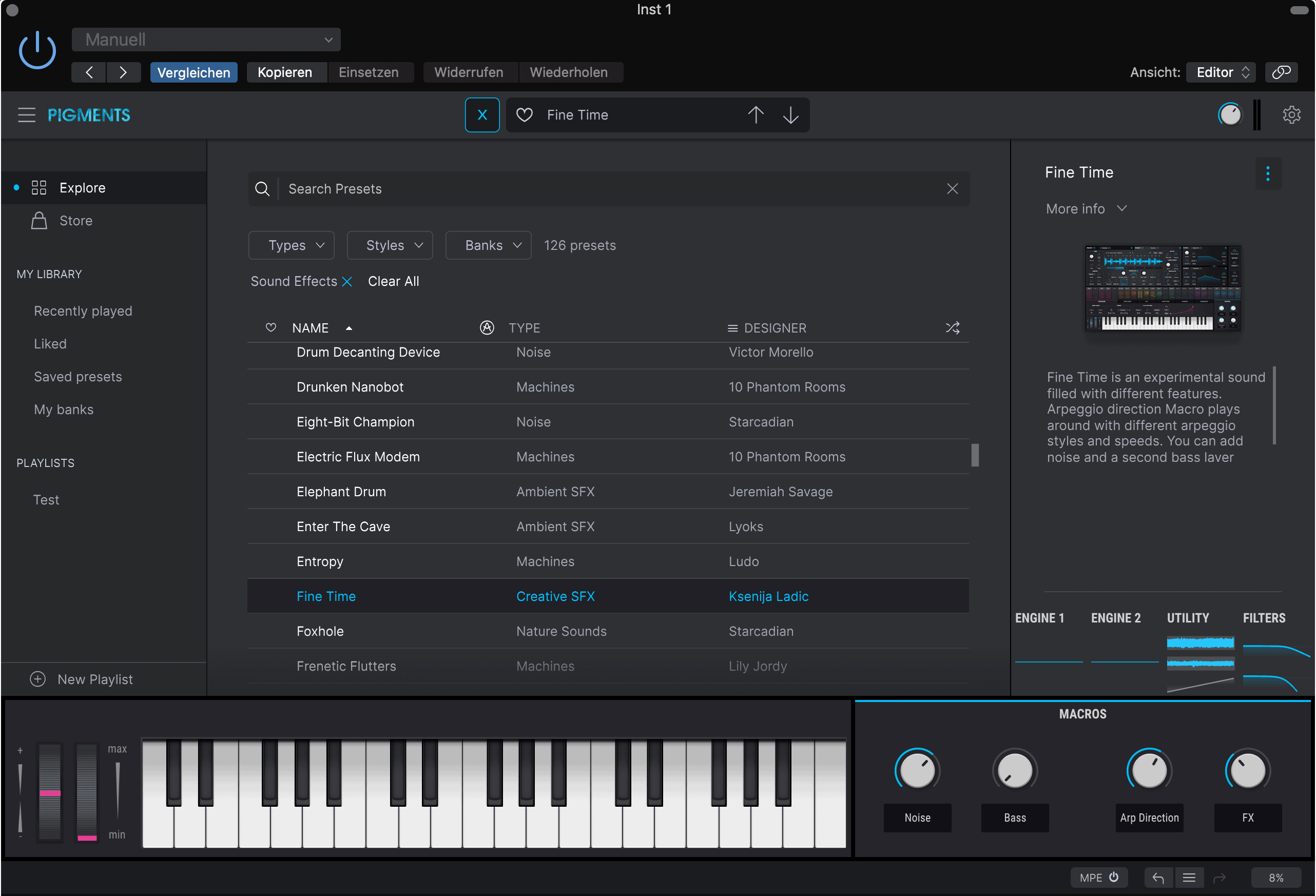This screenshot has height=896, width=1316.
Task: Go to previous setting arrow
Action: click(89, 72)
